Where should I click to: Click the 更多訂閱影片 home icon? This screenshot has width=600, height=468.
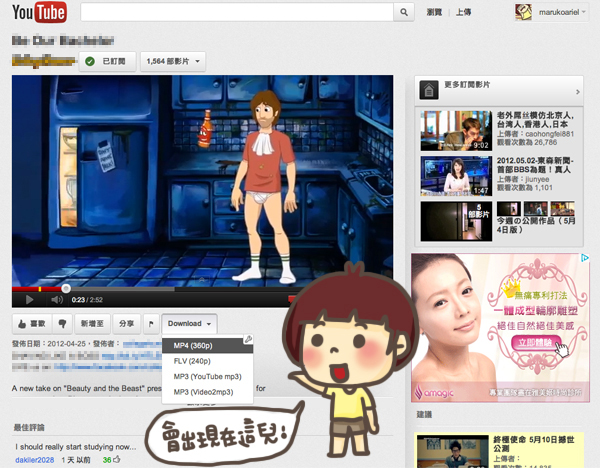(429, 90)
